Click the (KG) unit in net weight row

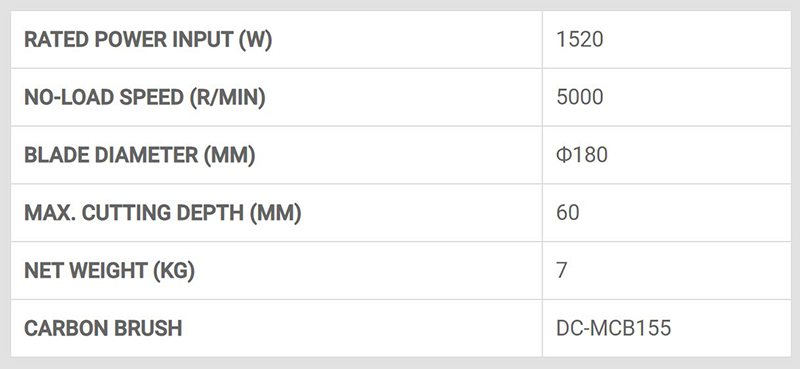tap(174, 270)
